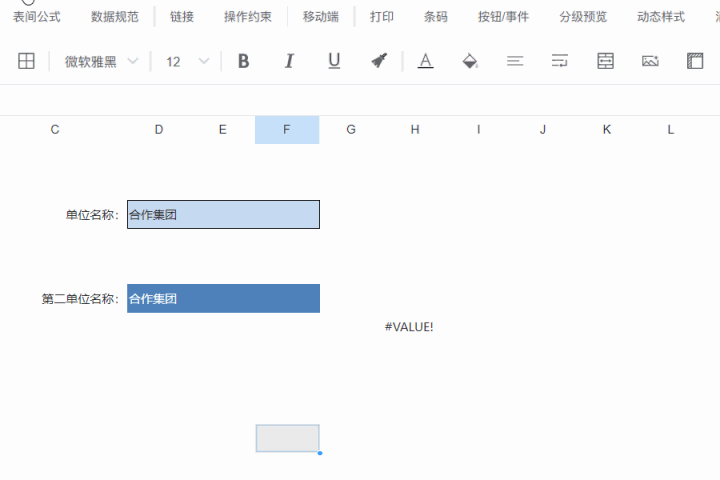The image size is (720, 480).
Task: Open the 打印 menu
Action: pos(382,17)
